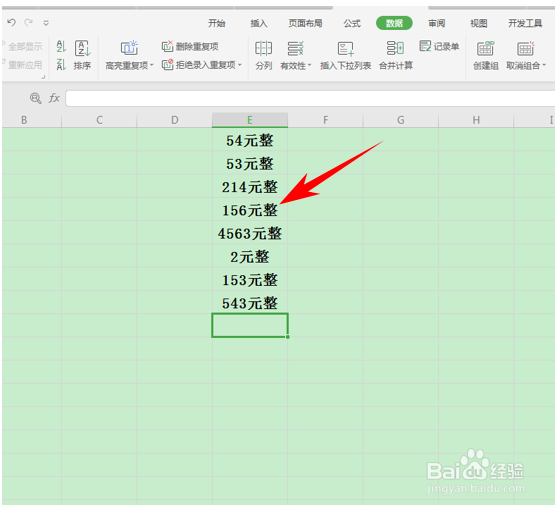Click the undo arrow icon
Image resolution: width=556 pixels, height=508 pixels.
coord(11,23)
